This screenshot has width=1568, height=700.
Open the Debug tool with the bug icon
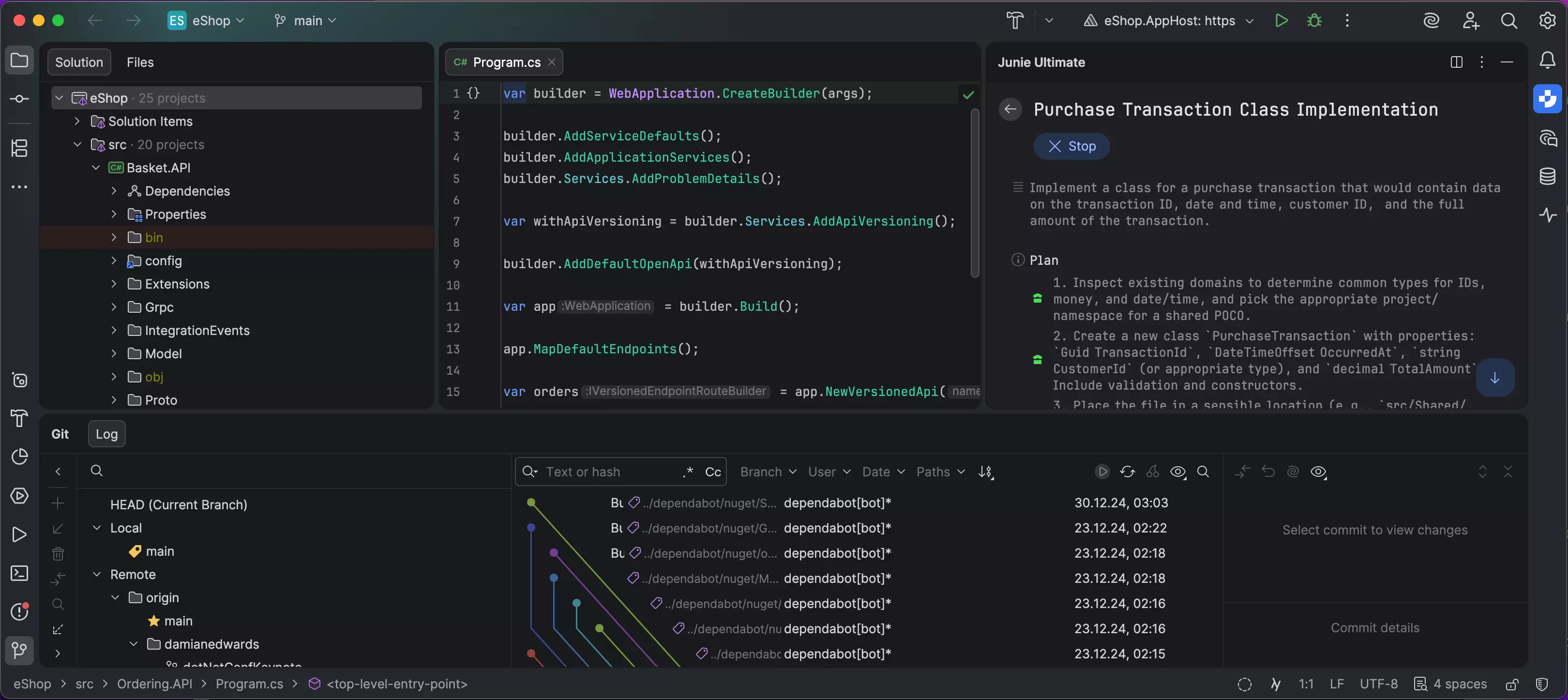tap(1314, 20)
